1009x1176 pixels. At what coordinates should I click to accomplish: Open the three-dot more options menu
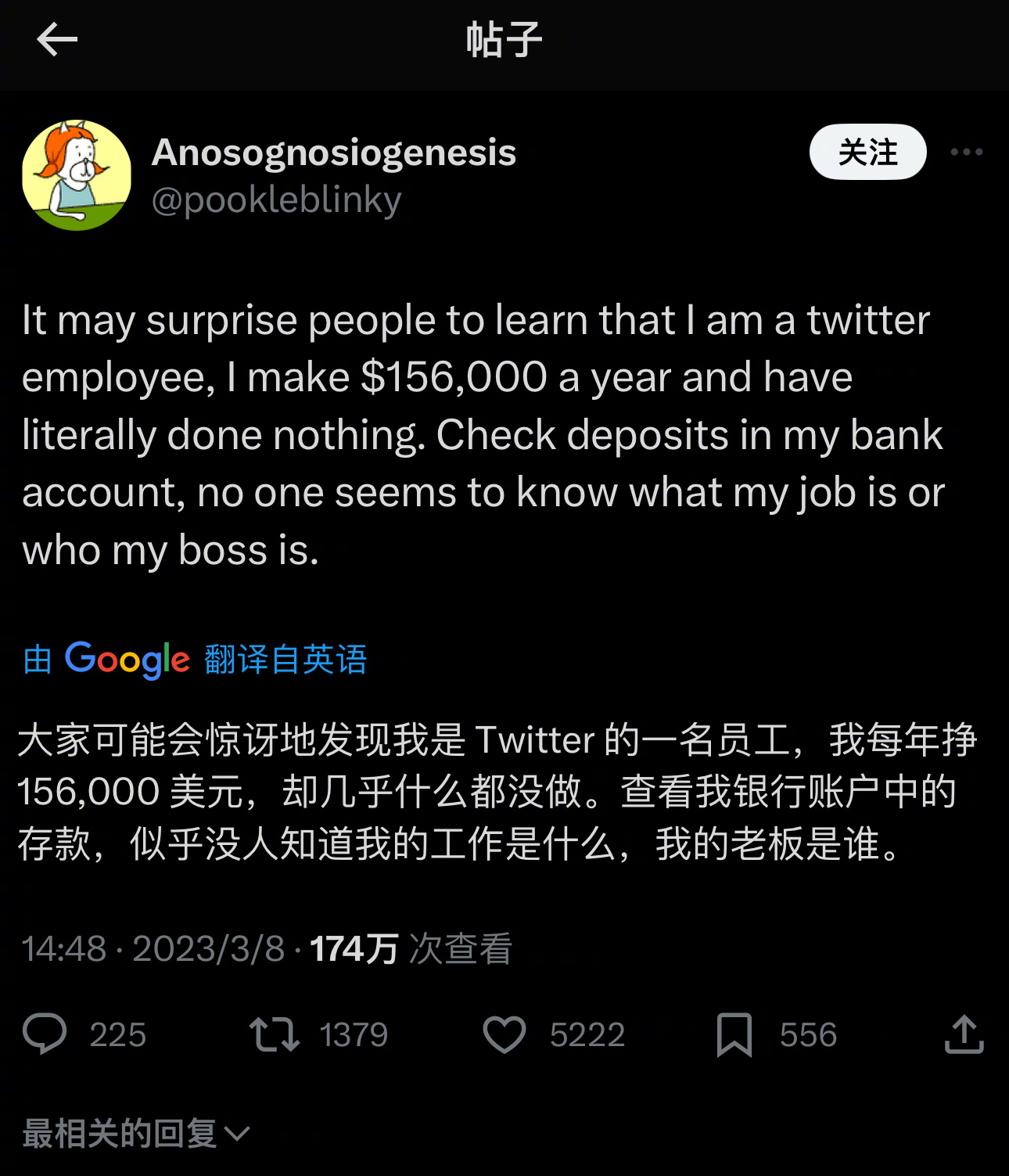(966, 152)
